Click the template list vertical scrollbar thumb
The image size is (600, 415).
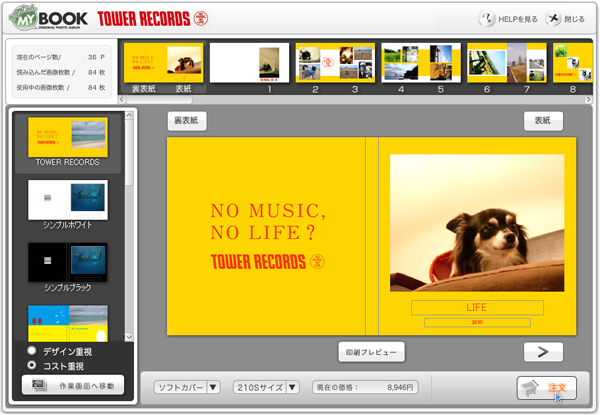point(129,152)
